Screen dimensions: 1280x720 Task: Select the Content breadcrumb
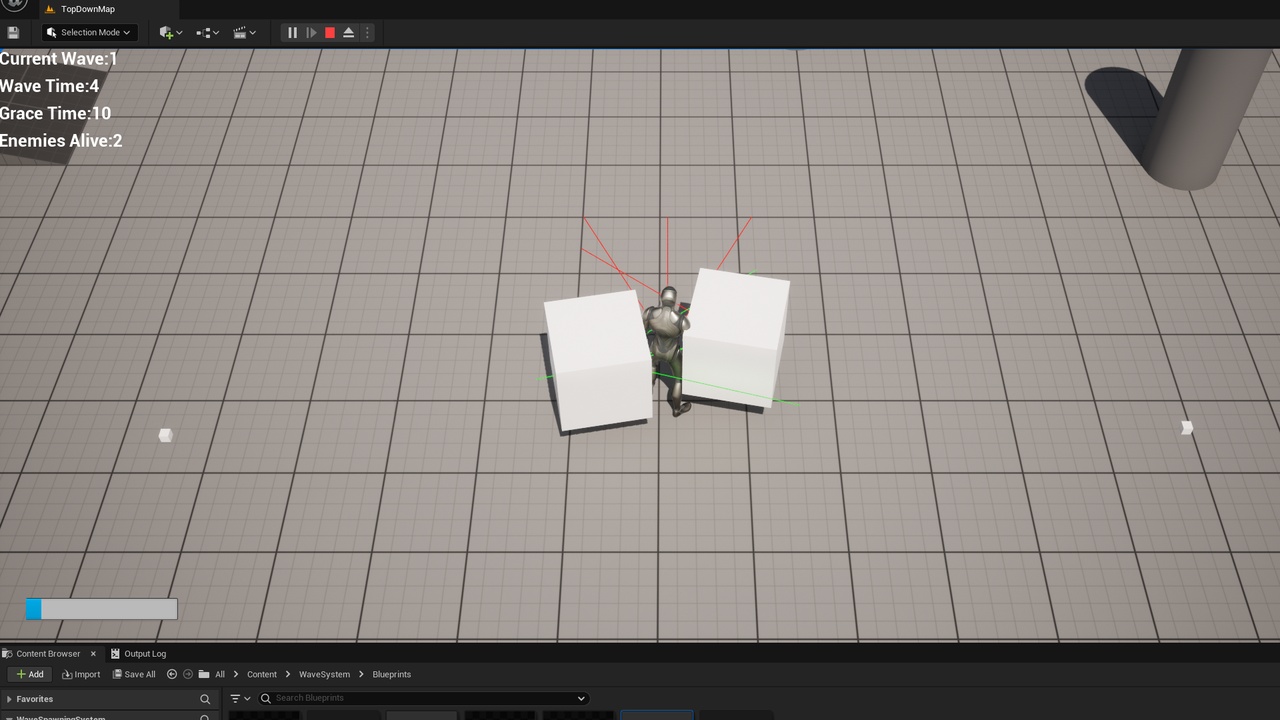[x=262, y=674]
